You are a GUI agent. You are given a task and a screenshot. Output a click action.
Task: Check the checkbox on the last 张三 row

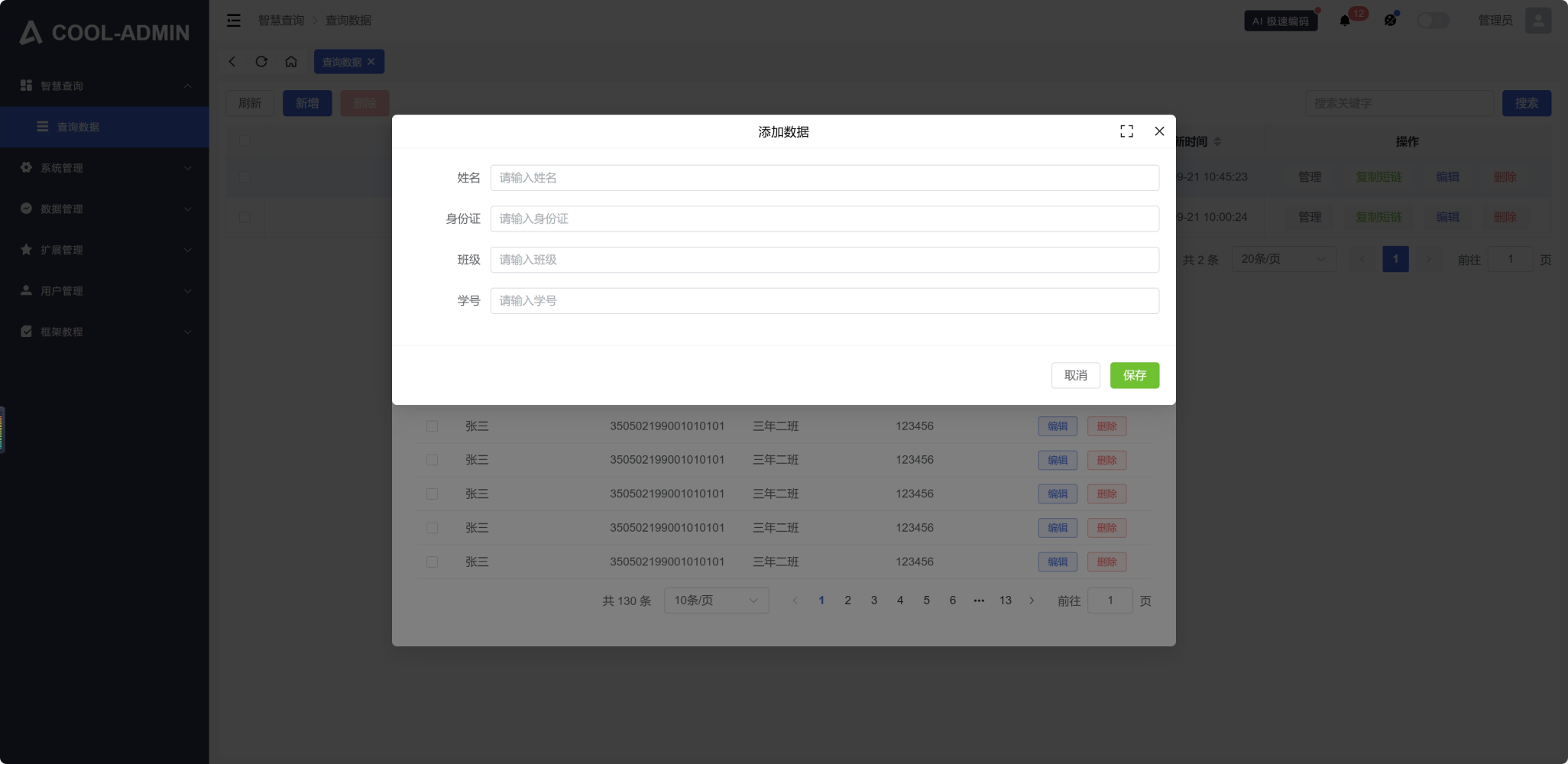432,562
